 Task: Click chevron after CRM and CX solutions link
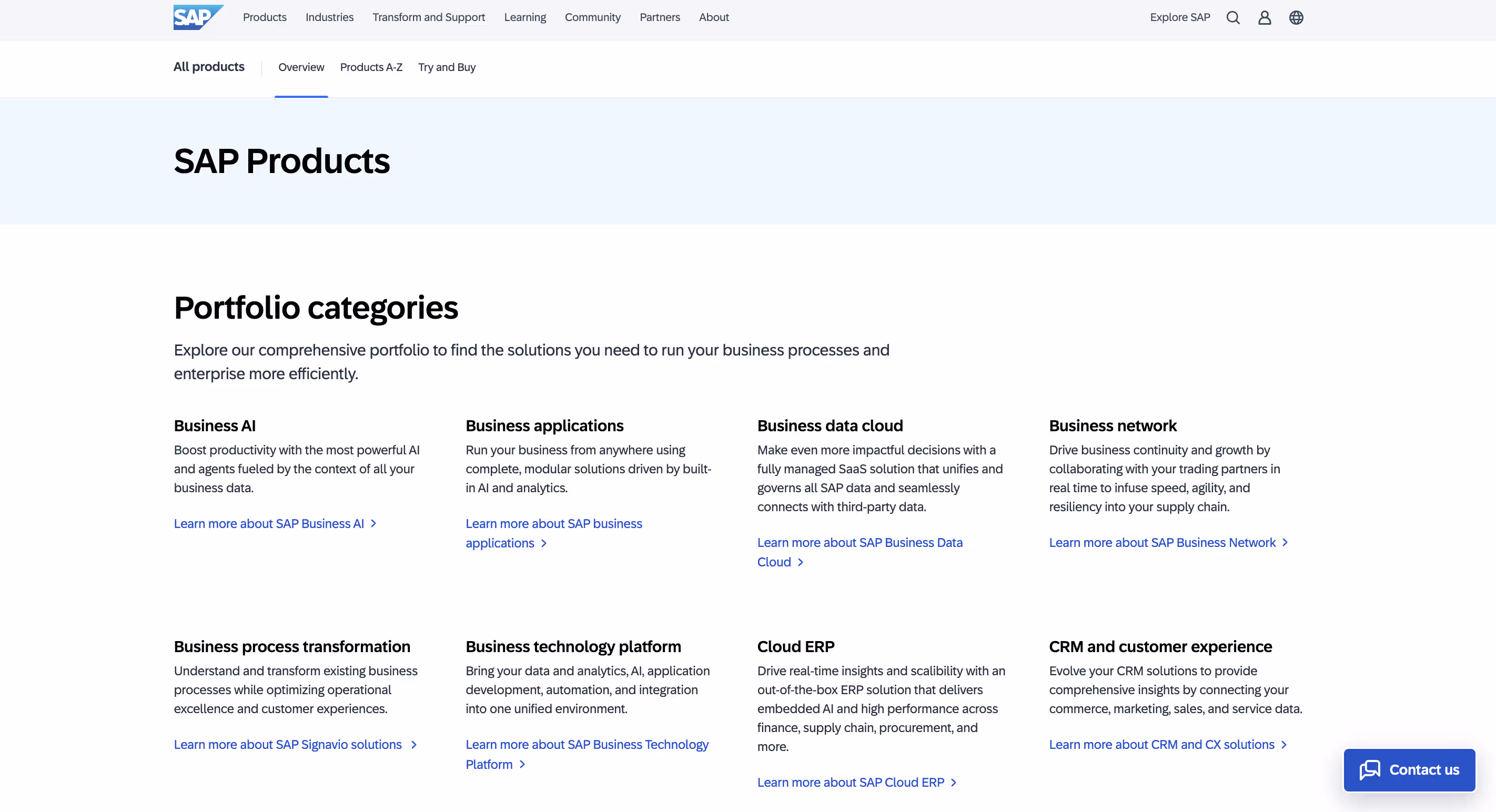click(1283, 745)
